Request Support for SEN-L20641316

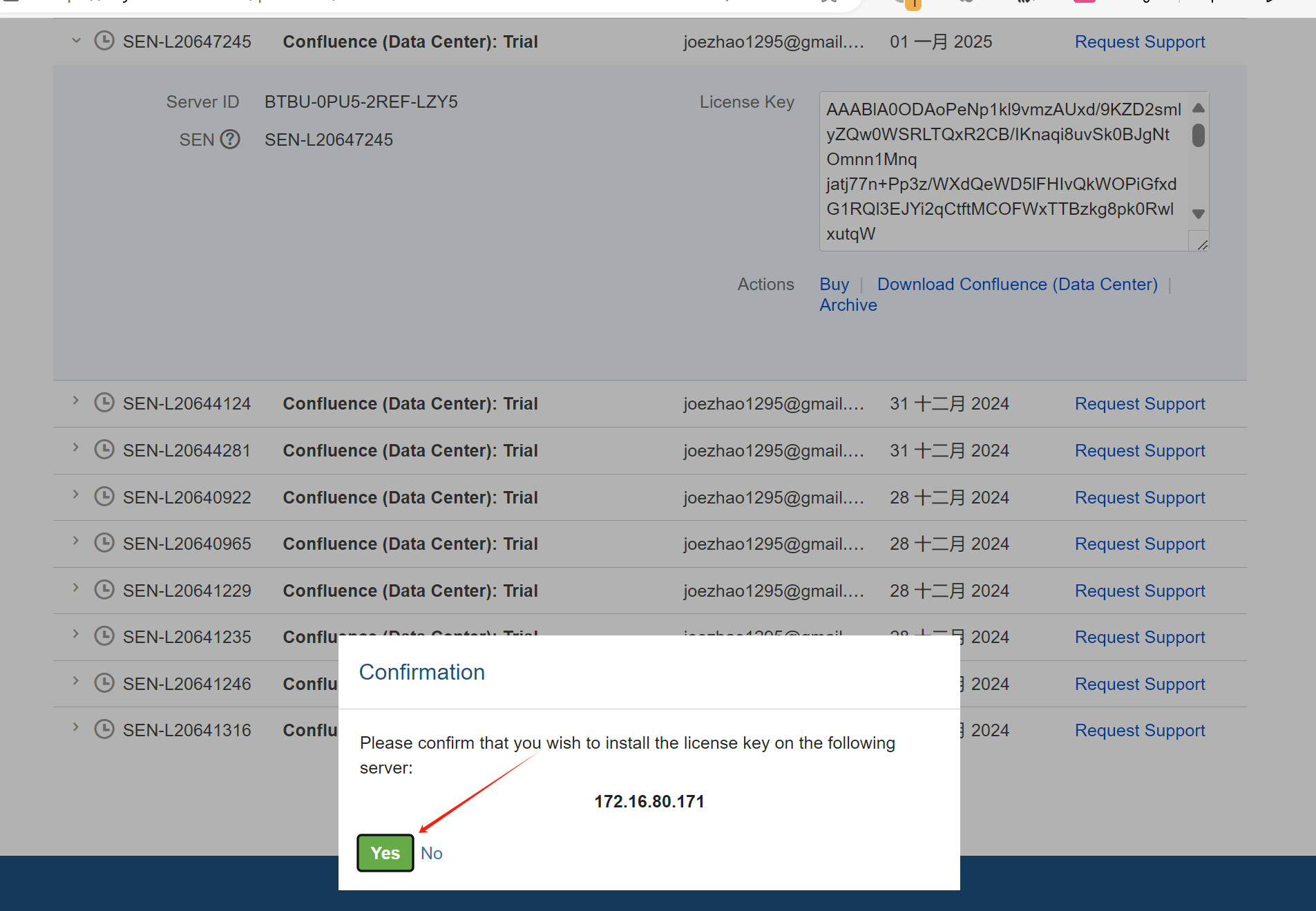coord(1140,731)
